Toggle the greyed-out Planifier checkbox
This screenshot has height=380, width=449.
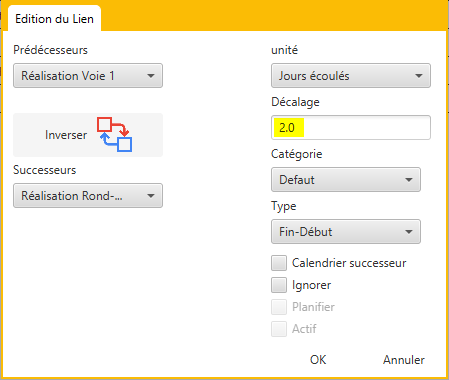tap(279, 307)
